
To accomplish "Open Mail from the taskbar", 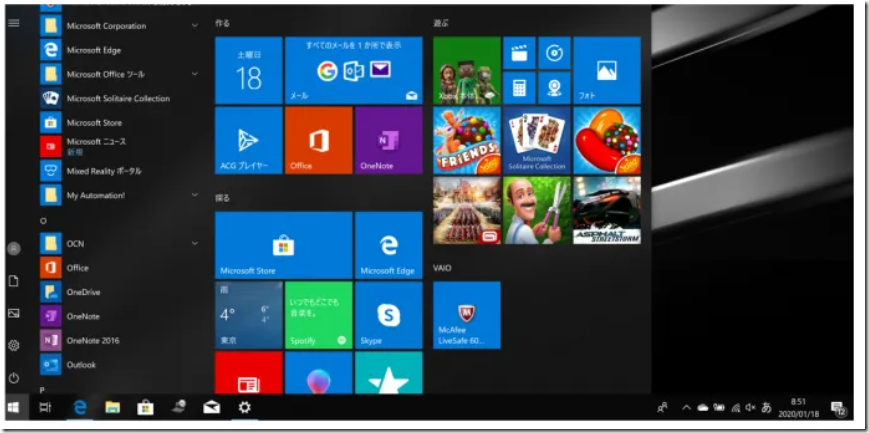I will [211, 408].
